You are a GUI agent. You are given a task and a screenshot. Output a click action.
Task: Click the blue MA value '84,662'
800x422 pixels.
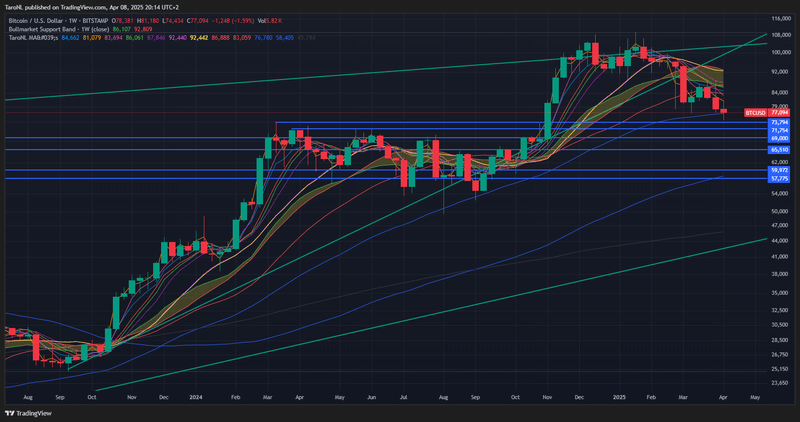(x=70, y=38)
